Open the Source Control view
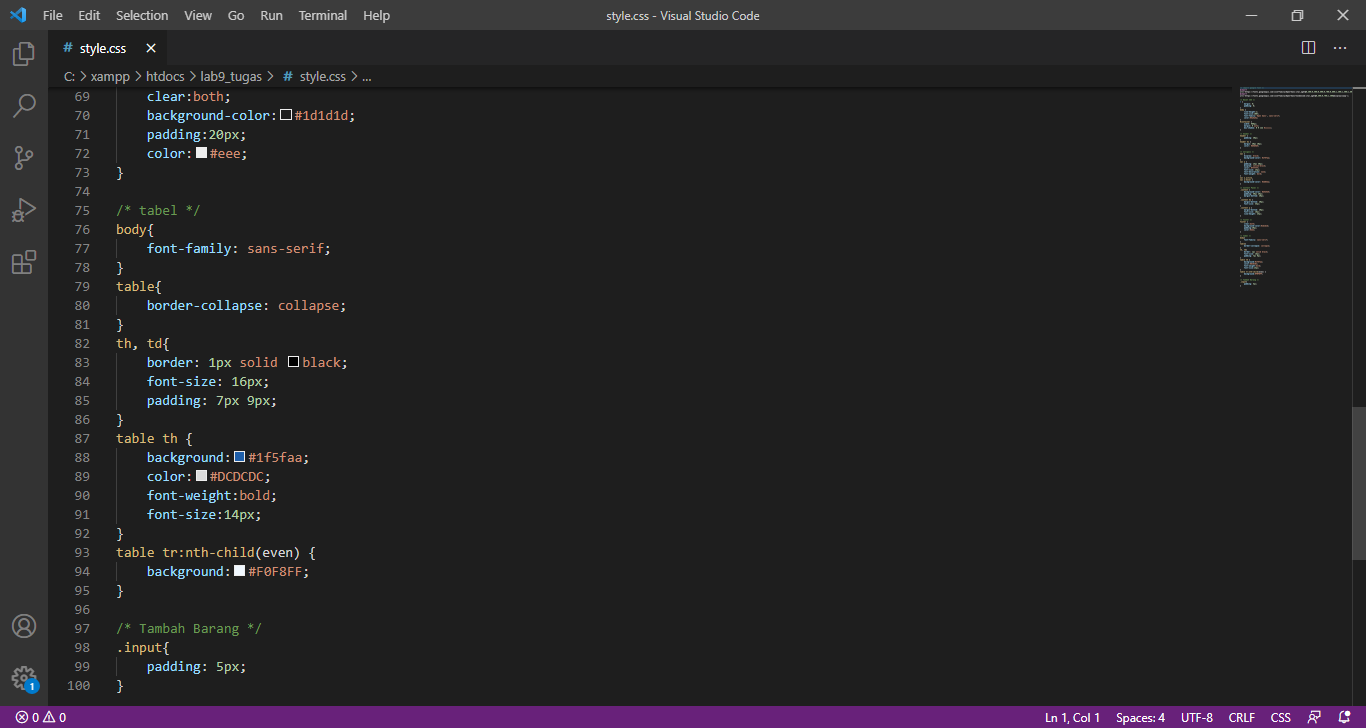 [x=23, y=158]
